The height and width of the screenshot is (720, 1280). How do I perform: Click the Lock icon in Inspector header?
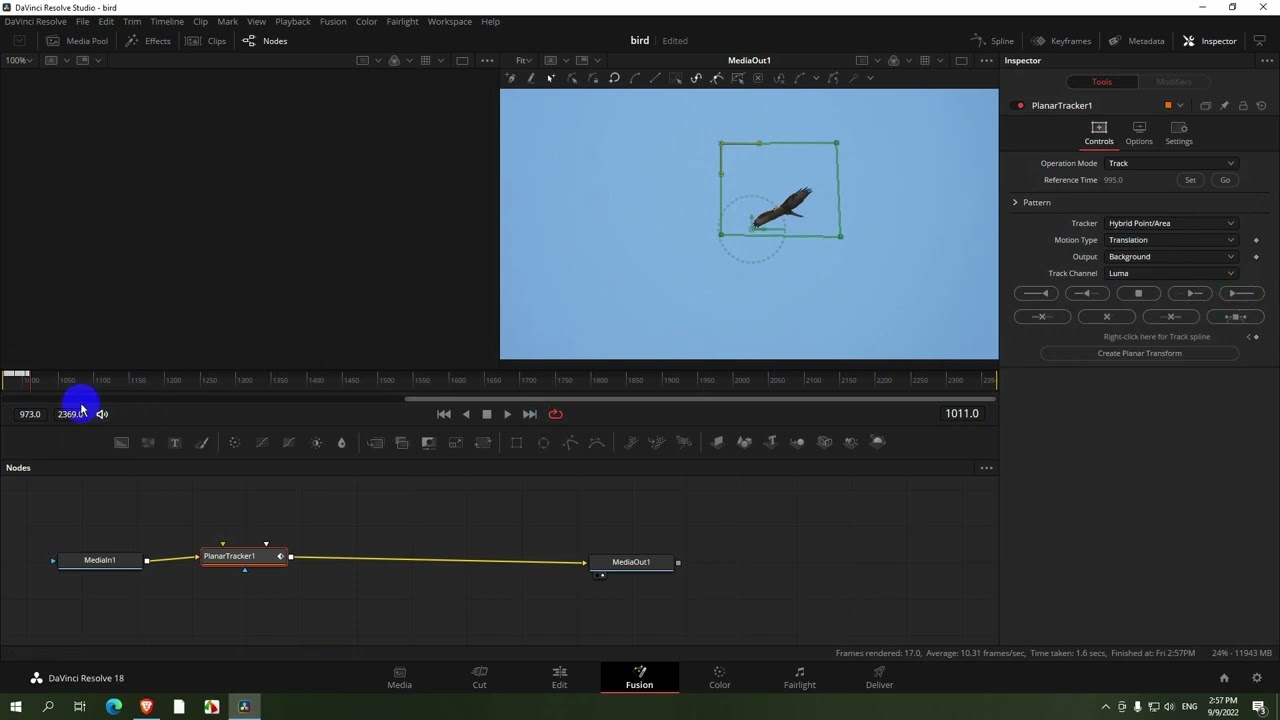click(x=1243, y=106)
